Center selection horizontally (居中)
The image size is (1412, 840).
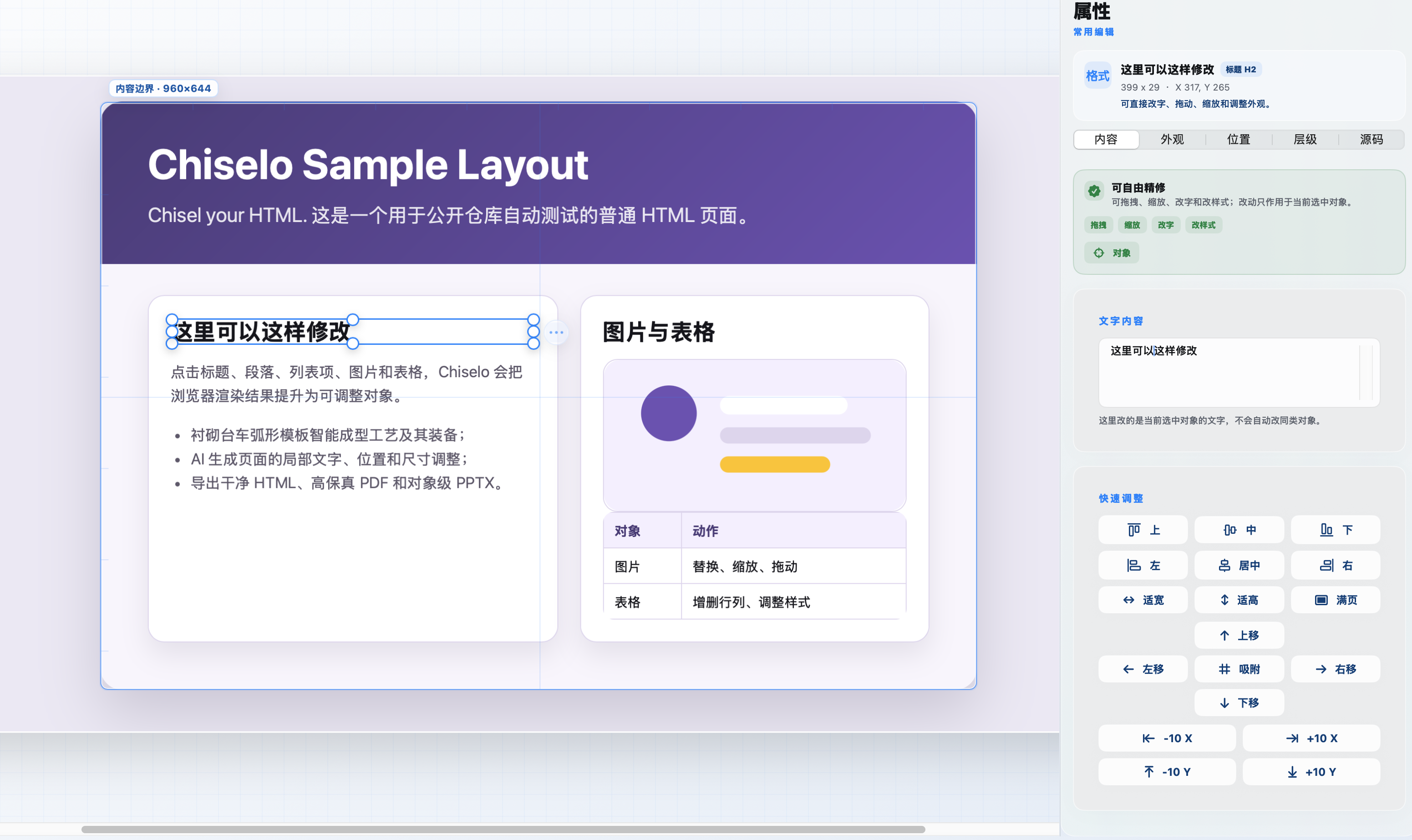click(1239, 565)
